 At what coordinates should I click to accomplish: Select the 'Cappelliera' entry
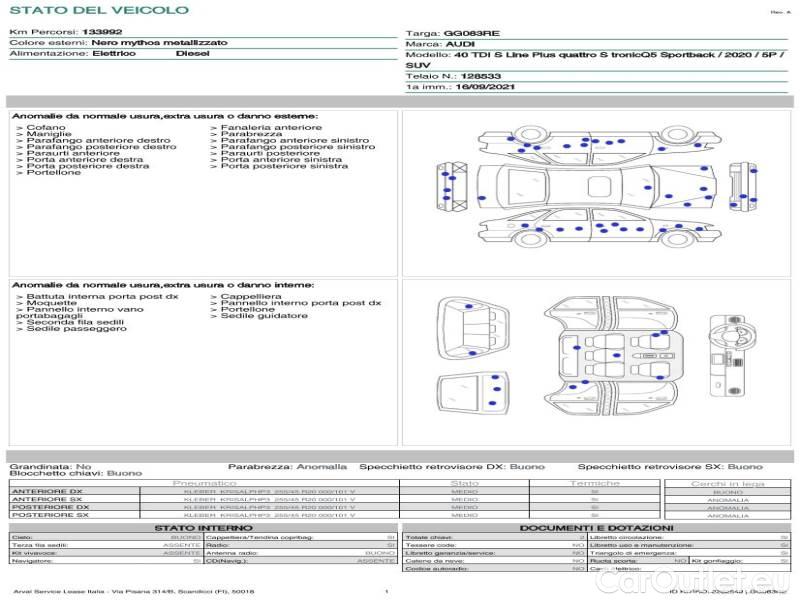pos(251,296)
